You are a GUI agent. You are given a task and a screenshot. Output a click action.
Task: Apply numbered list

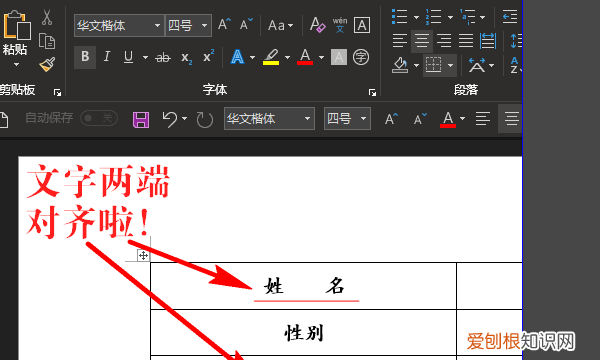434,17
